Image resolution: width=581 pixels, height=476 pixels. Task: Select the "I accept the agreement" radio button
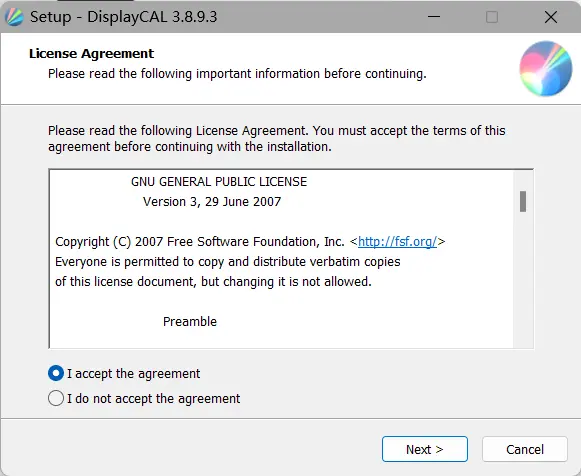pos(56,373)
